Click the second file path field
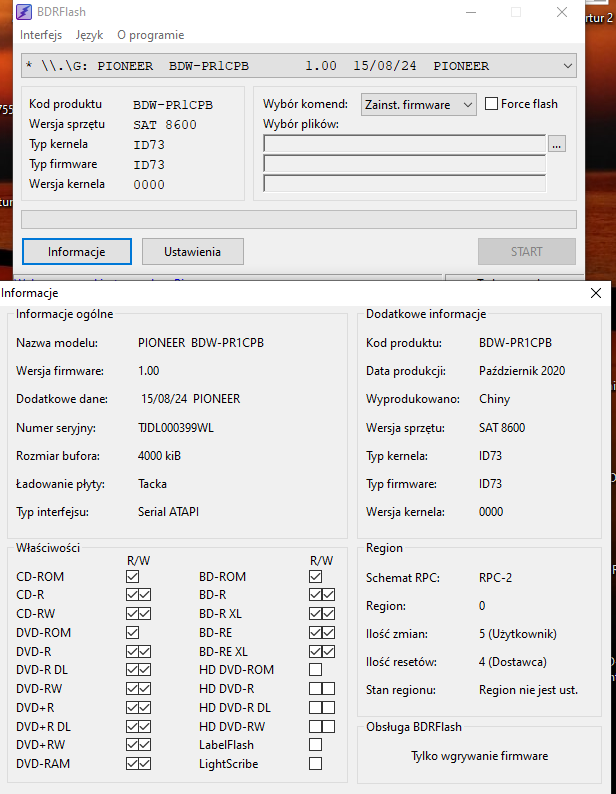 (404, 164)
